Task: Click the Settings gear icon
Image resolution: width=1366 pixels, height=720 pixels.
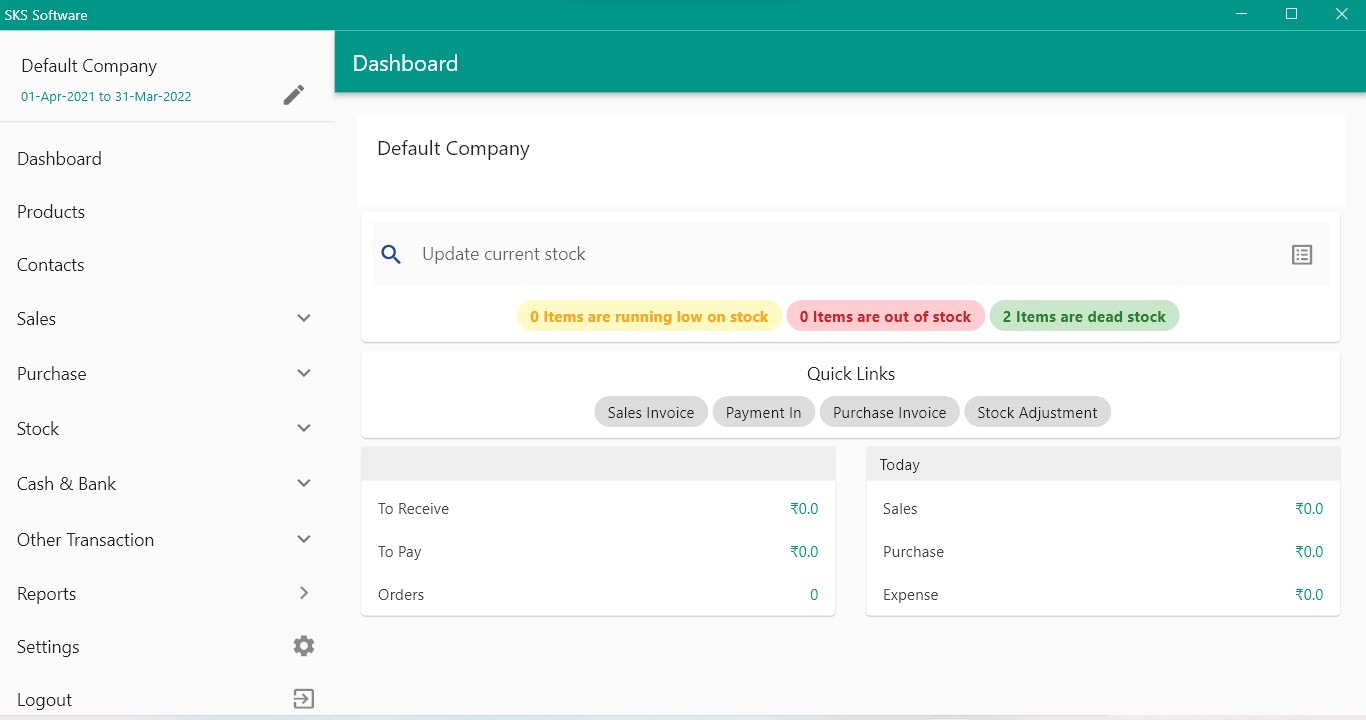Action: point(304,646)
